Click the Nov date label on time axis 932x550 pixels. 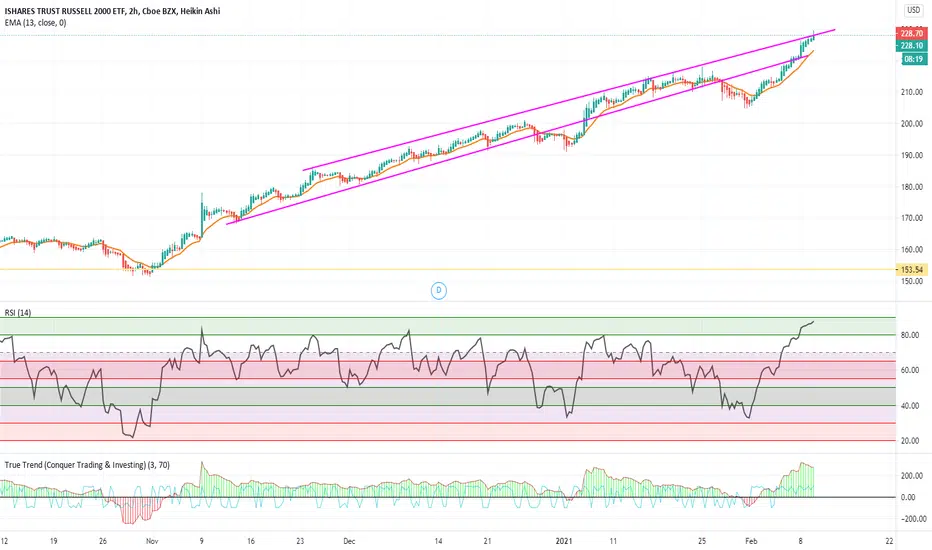coord(152,541)
